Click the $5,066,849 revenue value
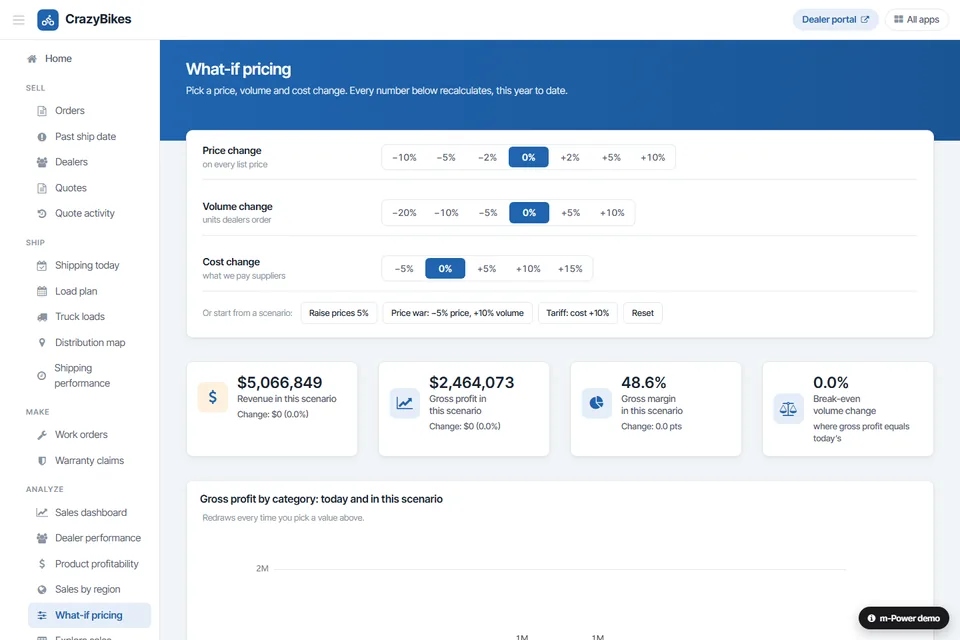The width and height of the screenshot is (960, 640). [279, 383]
